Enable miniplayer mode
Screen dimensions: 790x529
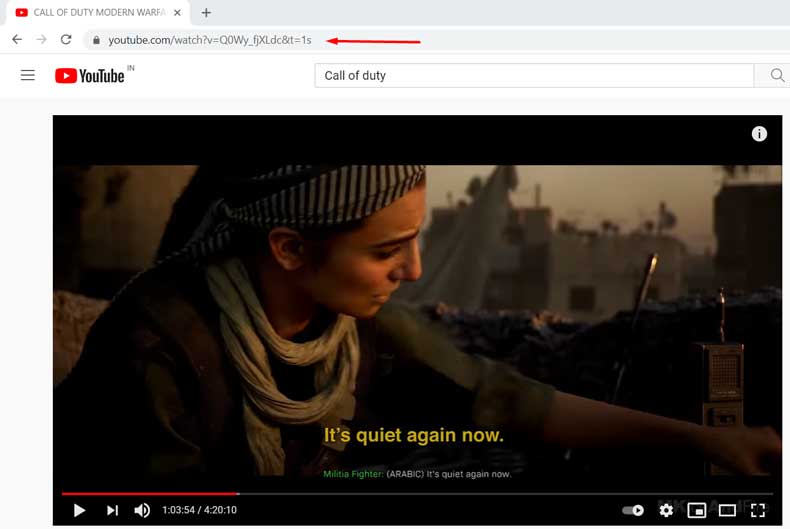(x=697, y=510)
